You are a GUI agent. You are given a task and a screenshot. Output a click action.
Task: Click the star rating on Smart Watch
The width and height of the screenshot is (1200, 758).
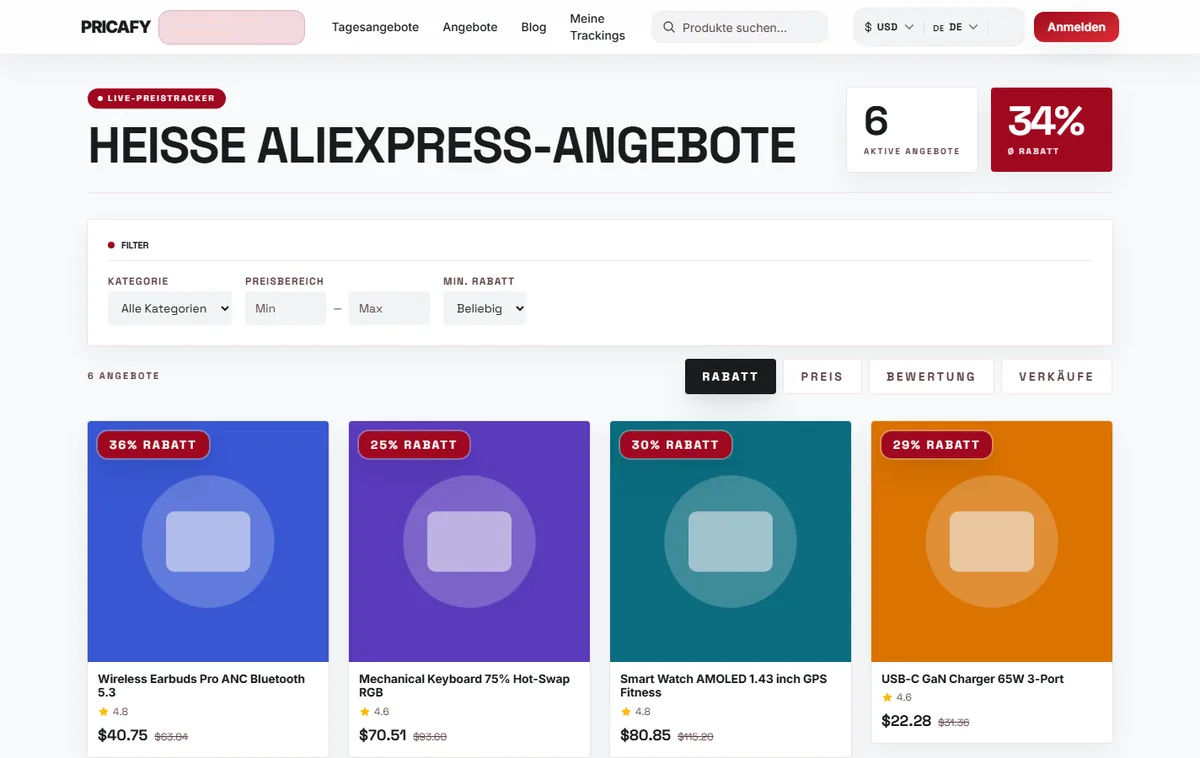coord(635,712)
